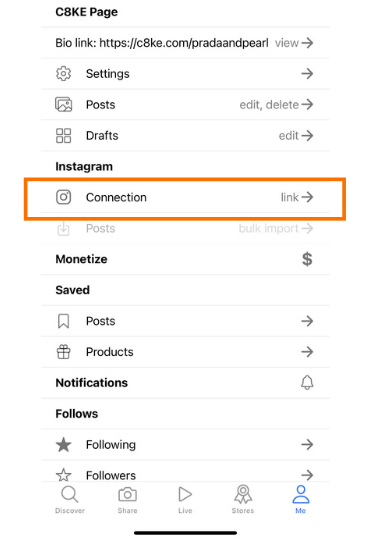Select the Saved Posts bookmark icon

tap(64, 321)
